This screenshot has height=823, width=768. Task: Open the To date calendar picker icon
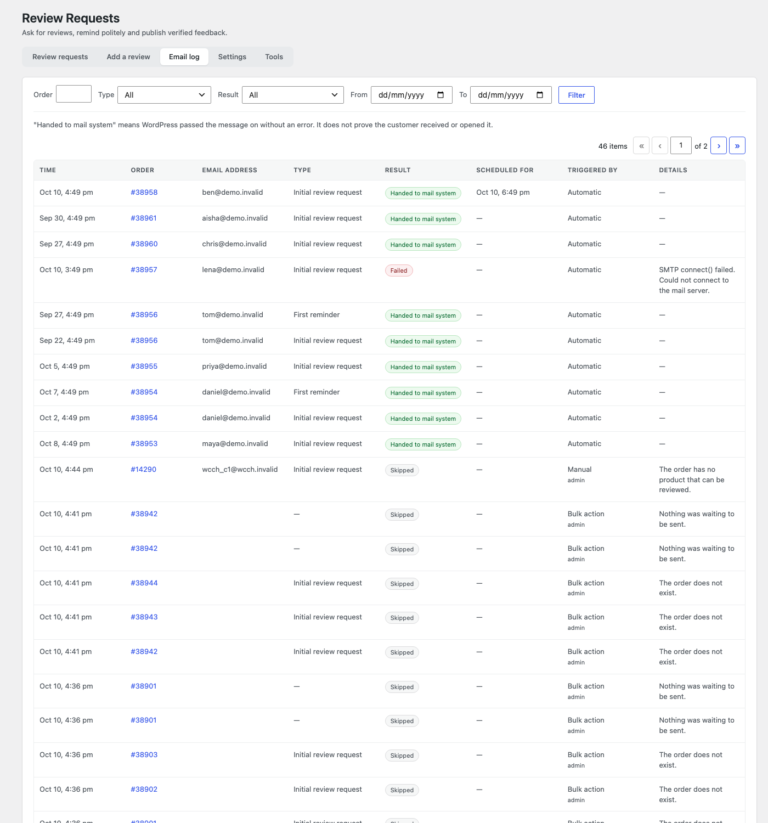click(540, 95)
